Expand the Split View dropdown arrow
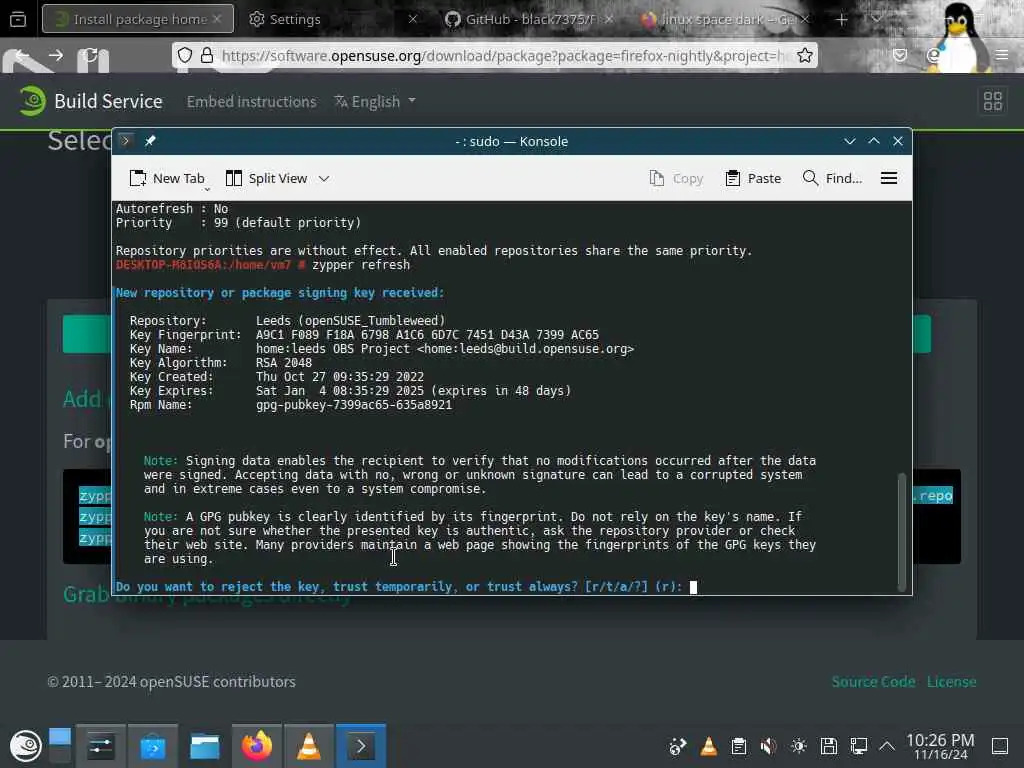Image resolution: width=1024 pixels, height=768 pixels. pos(324,178)
